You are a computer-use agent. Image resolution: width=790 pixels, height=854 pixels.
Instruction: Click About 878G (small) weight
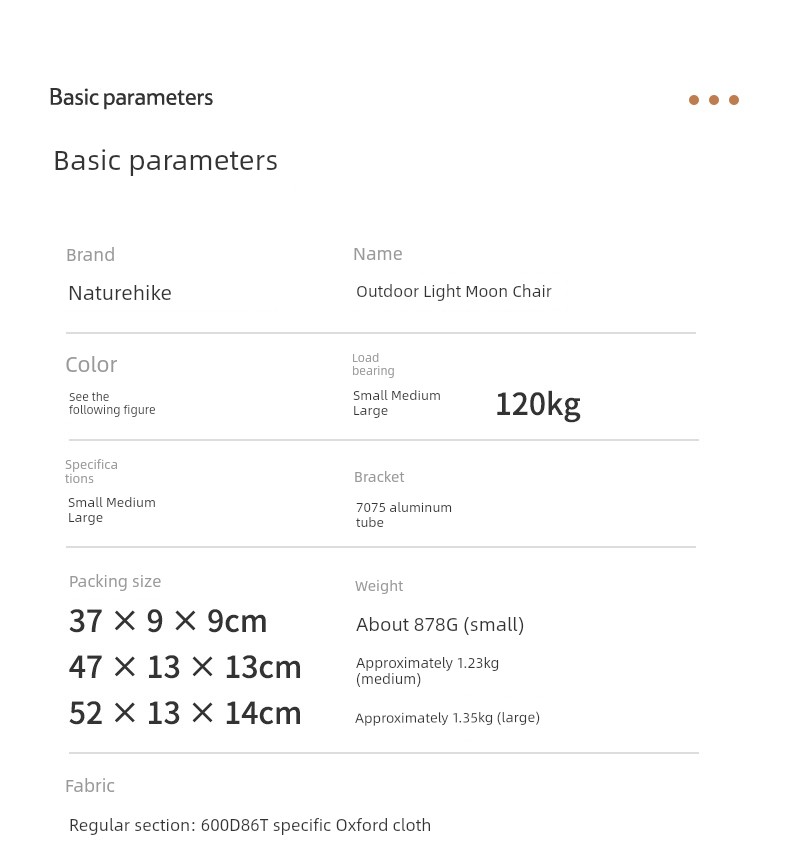pyautogui.click(x=440, y=625)
